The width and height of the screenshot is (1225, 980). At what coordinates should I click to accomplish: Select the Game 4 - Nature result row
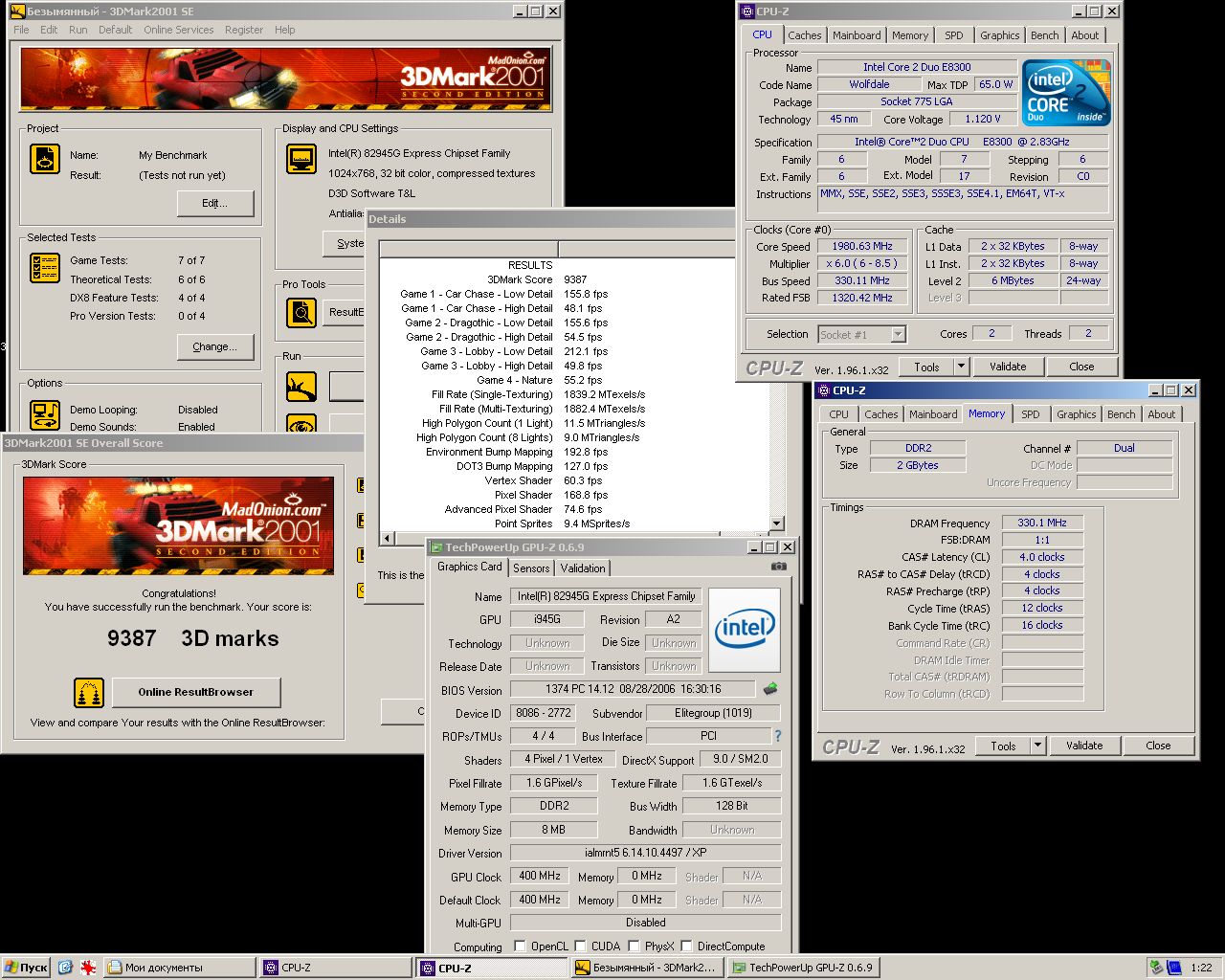pyautogui.click(x=574, y=380)
